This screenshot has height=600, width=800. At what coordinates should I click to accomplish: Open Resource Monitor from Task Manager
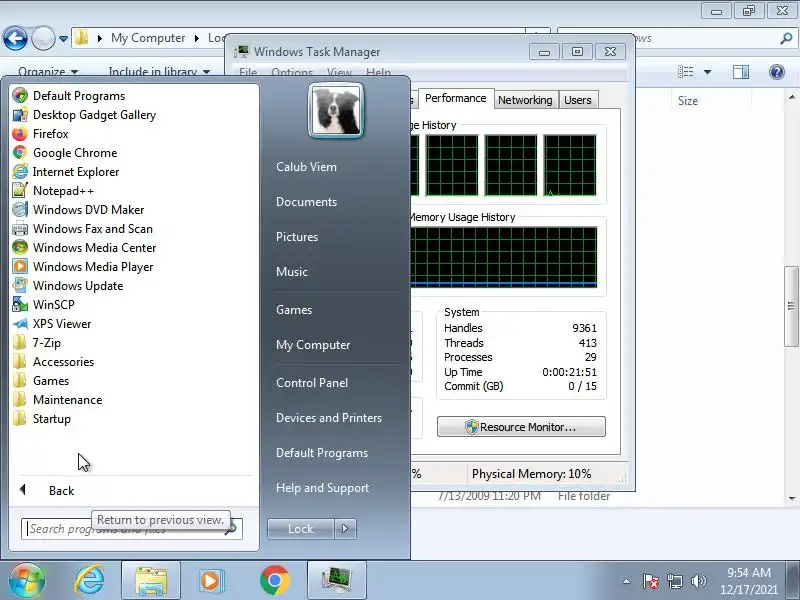coord(521,427)
